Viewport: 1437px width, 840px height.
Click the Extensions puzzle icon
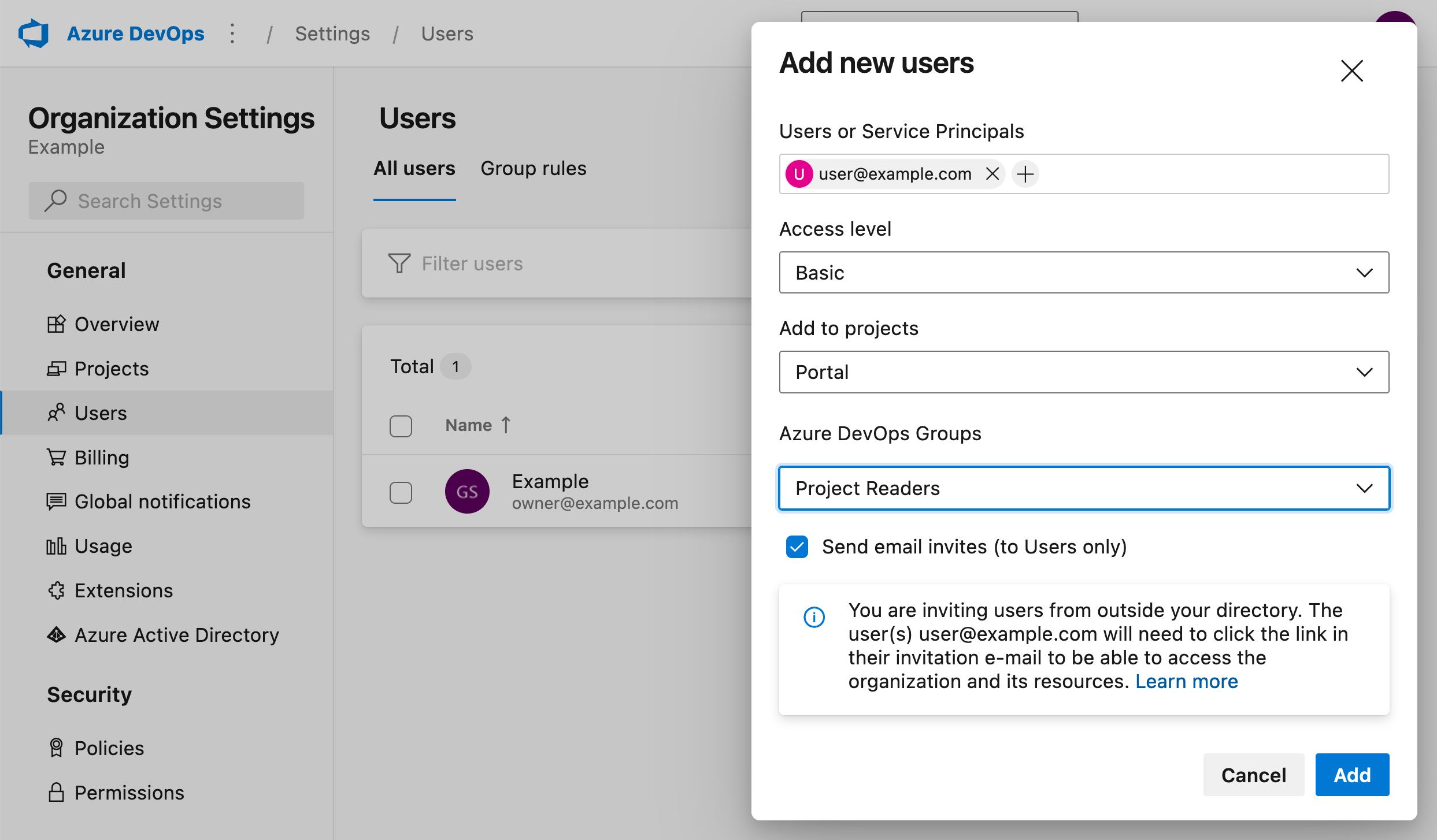pos(56,590)
